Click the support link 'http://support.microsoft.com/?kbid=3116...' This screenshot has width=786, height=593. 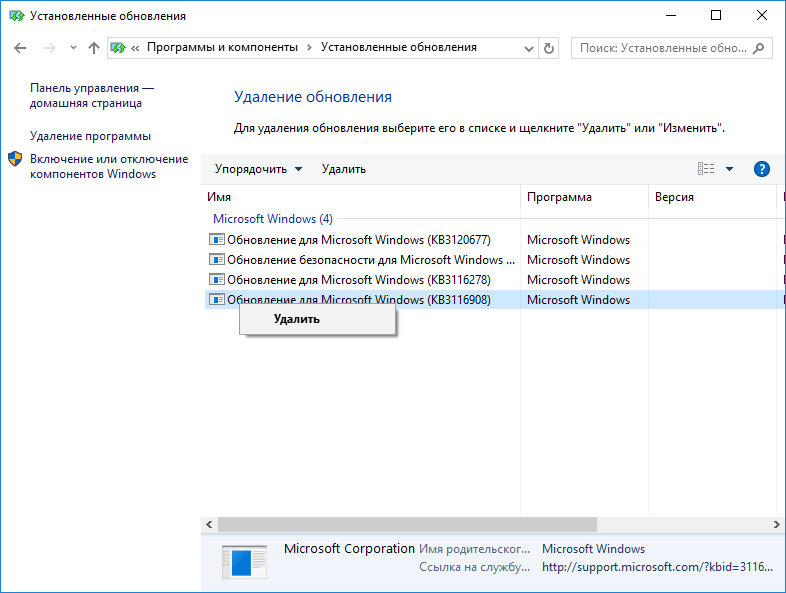click(657, 567)
